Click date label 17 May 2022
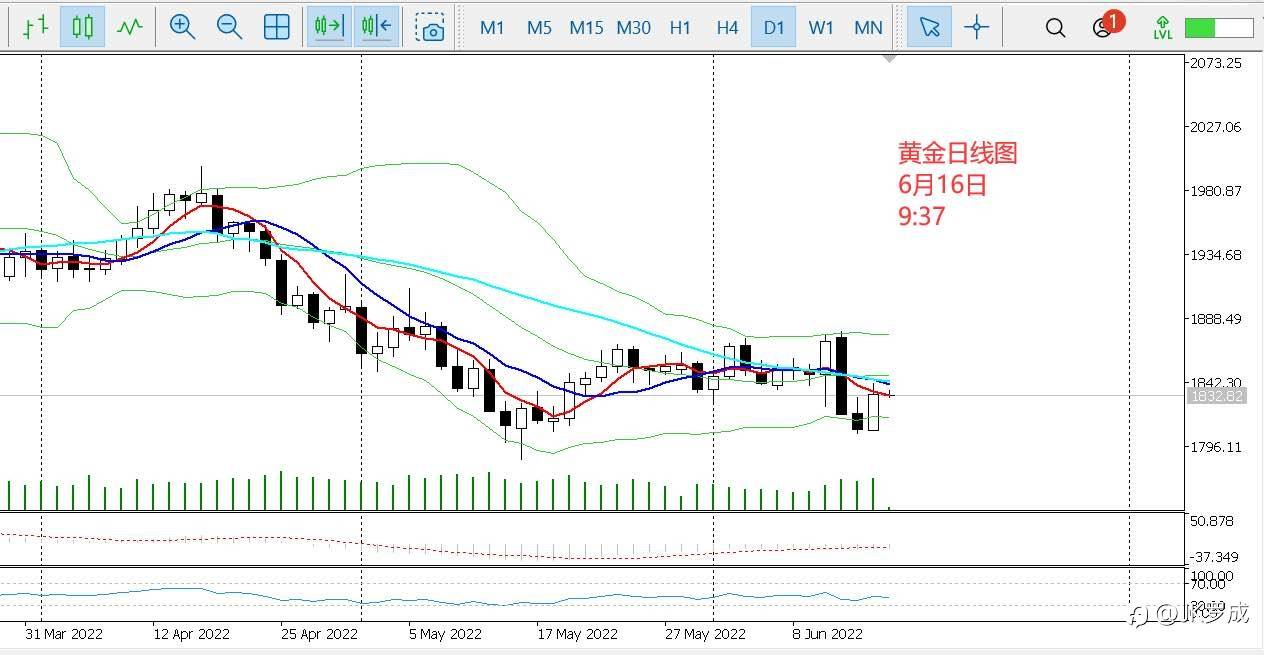Screen dimensions: 1264x655 coord(577,634)
